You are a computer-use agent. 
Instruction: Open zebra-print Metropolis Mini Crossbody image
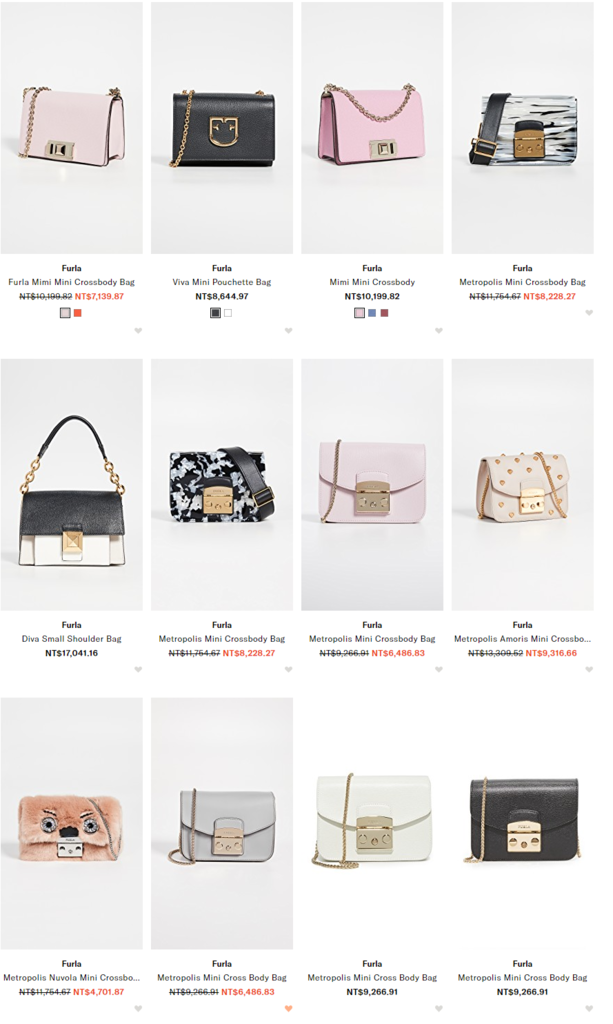tap(522, 128)
